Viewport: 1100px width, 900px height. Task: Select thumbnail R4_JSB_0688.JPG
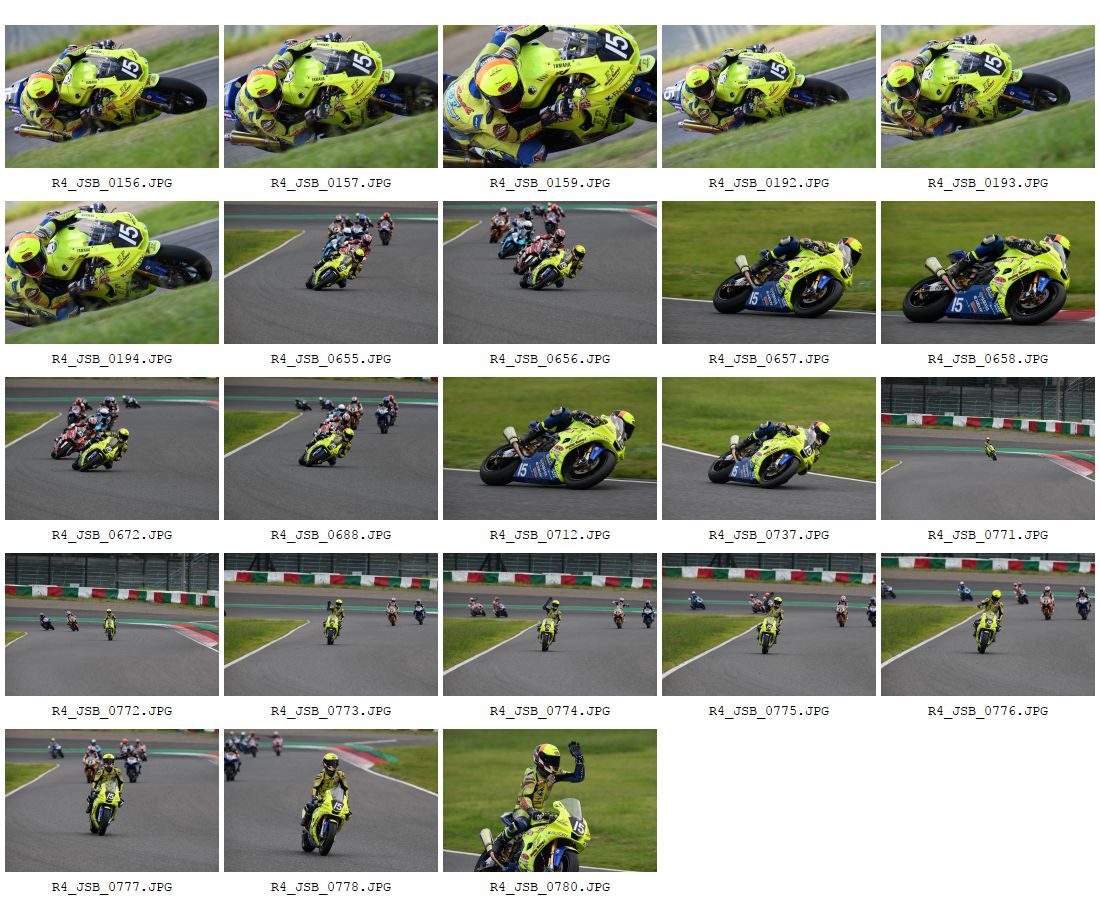(331, 448)
